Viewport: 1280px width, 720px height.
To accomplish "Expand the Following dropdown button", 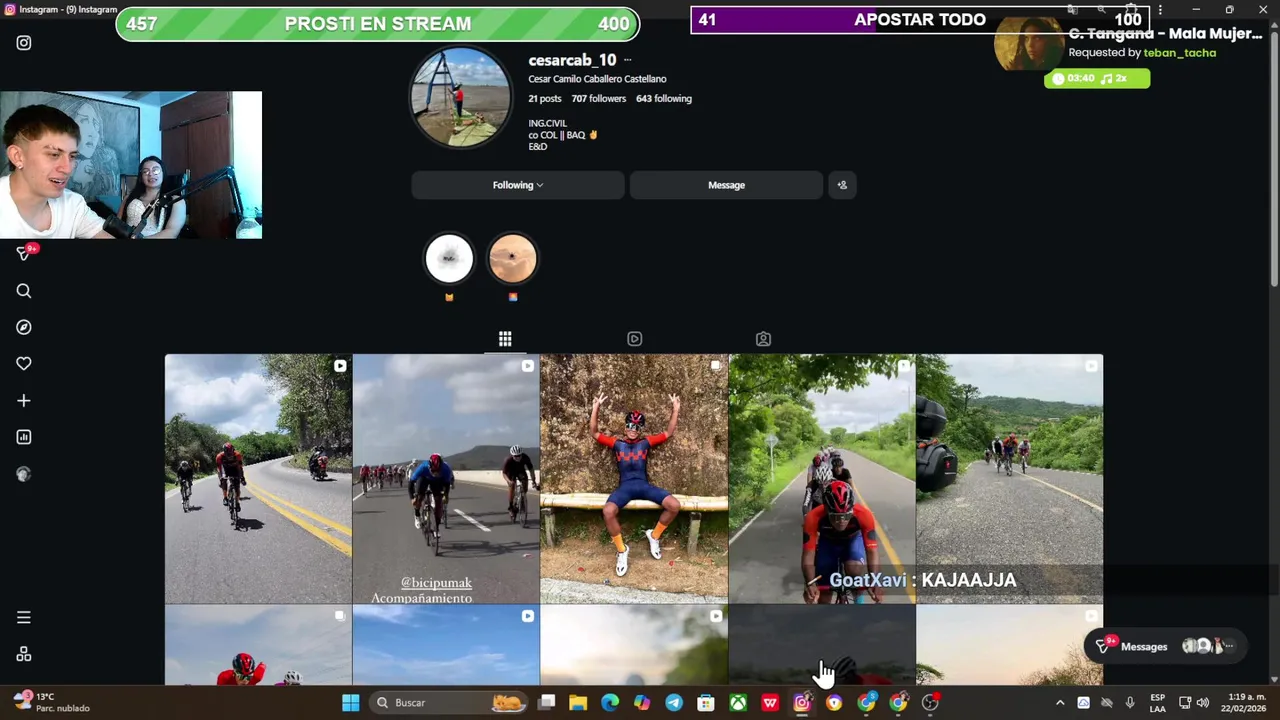I will point(518,185).
